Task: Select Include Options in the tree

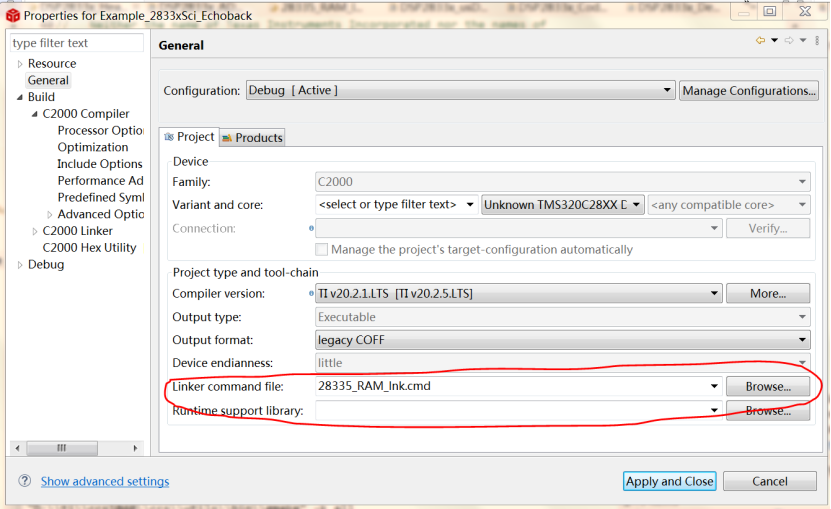Action: (100, 164)
